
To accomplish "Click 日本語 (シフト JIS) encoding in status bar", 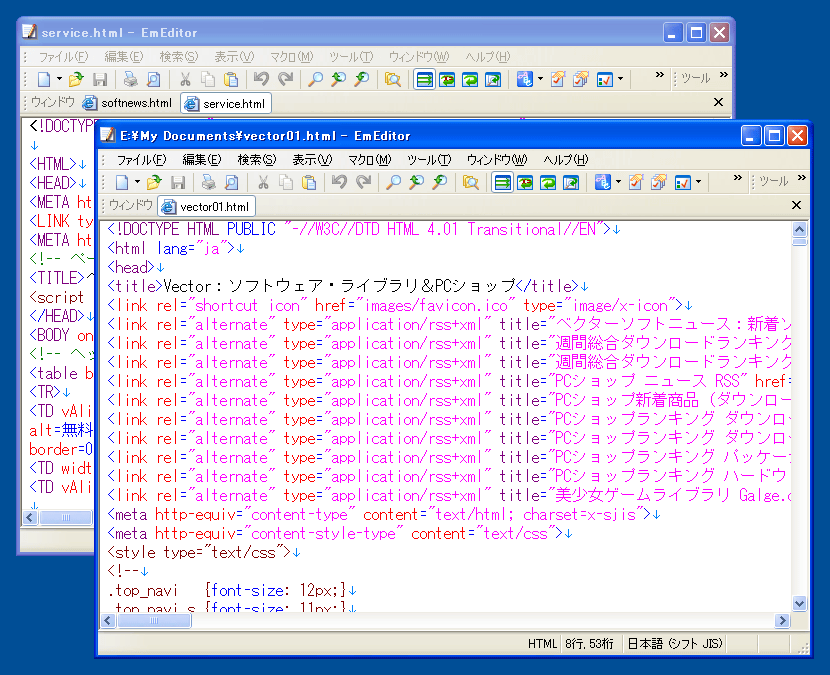I will (x=674, y=644).
